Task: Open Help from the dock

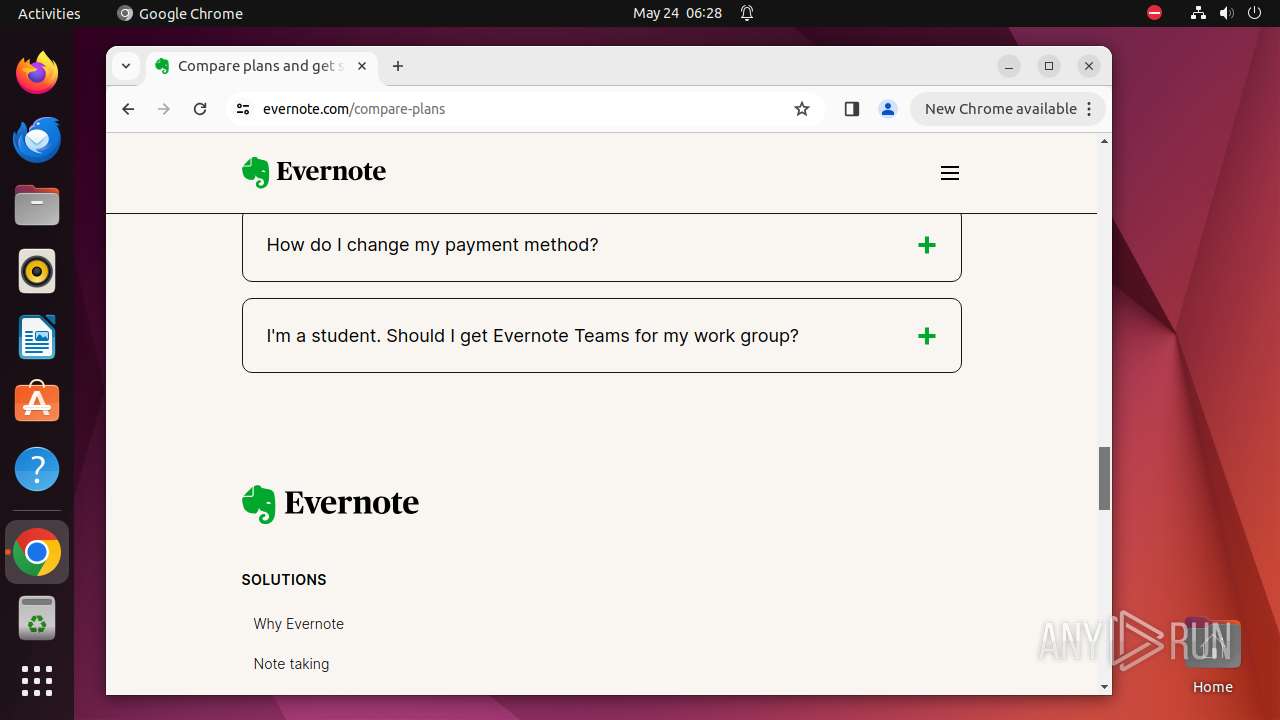Action: (37, 469)
